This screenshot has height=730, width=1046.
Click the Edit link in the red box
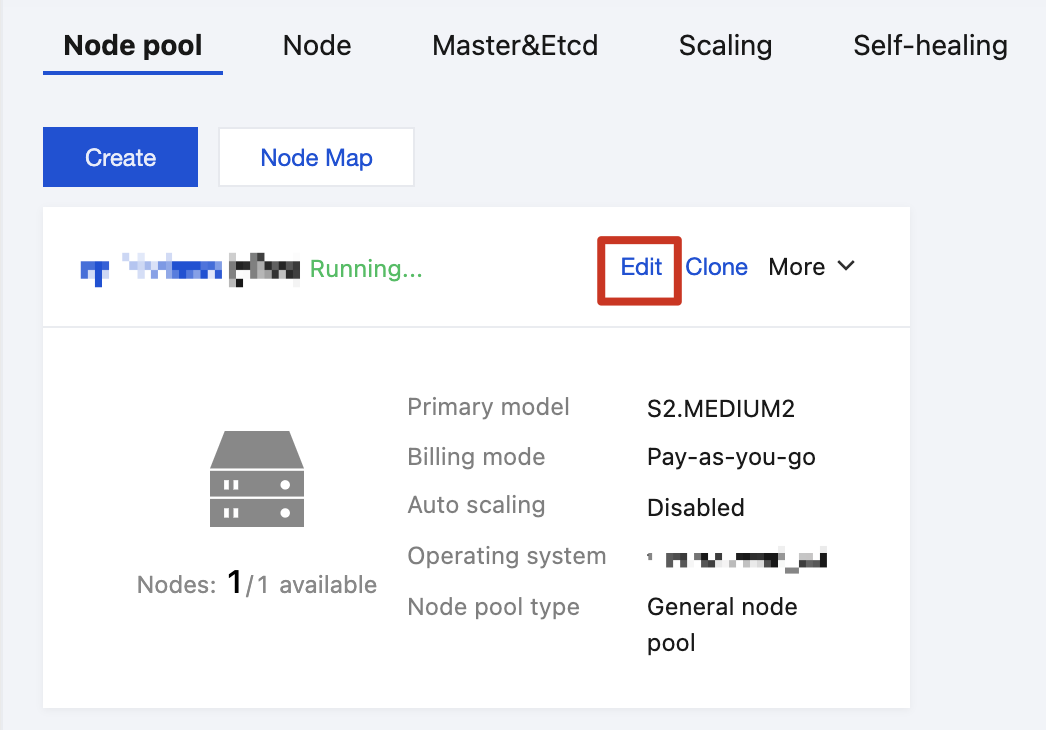point(641,267)
